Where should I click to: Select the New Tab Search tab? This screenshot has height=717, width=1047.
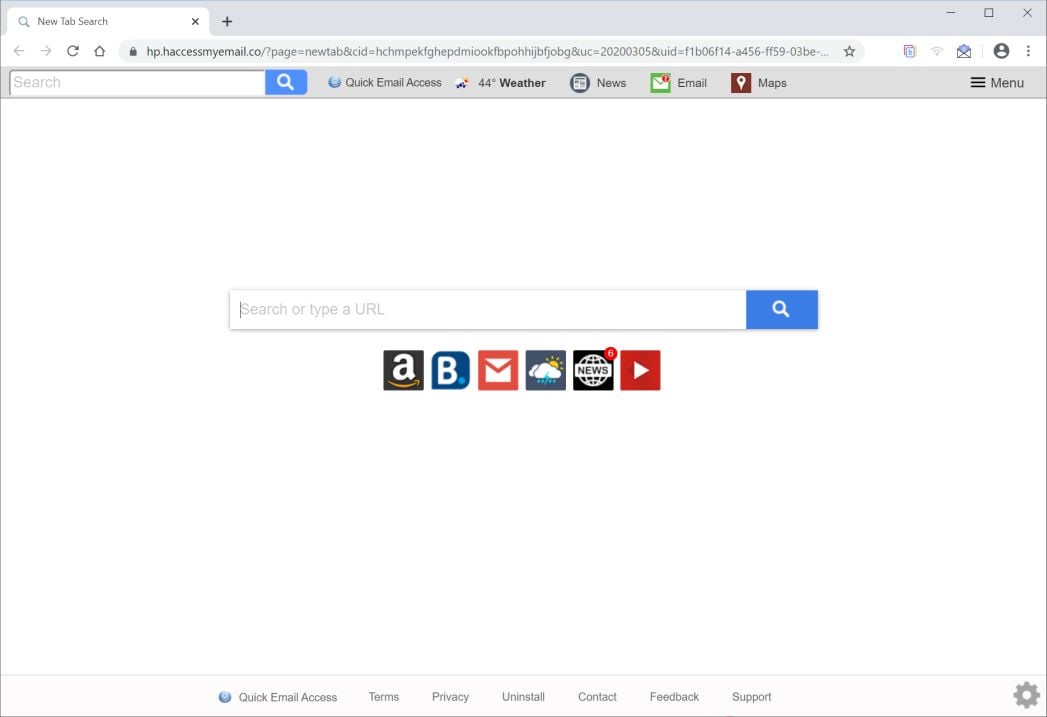pos(108,21)
